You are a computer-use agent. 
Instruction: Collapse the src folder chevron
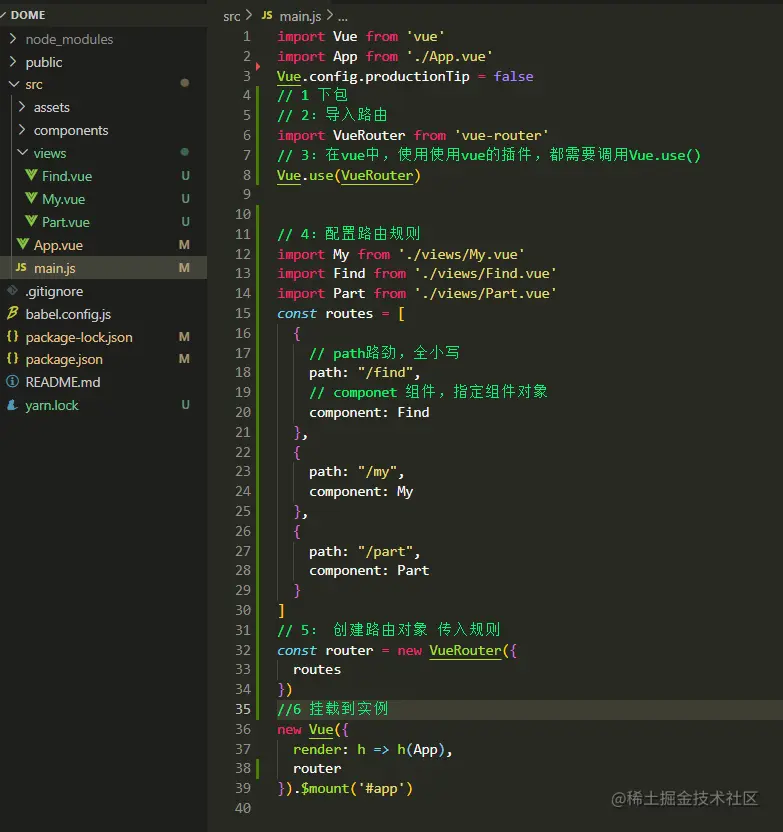point(14,84)
